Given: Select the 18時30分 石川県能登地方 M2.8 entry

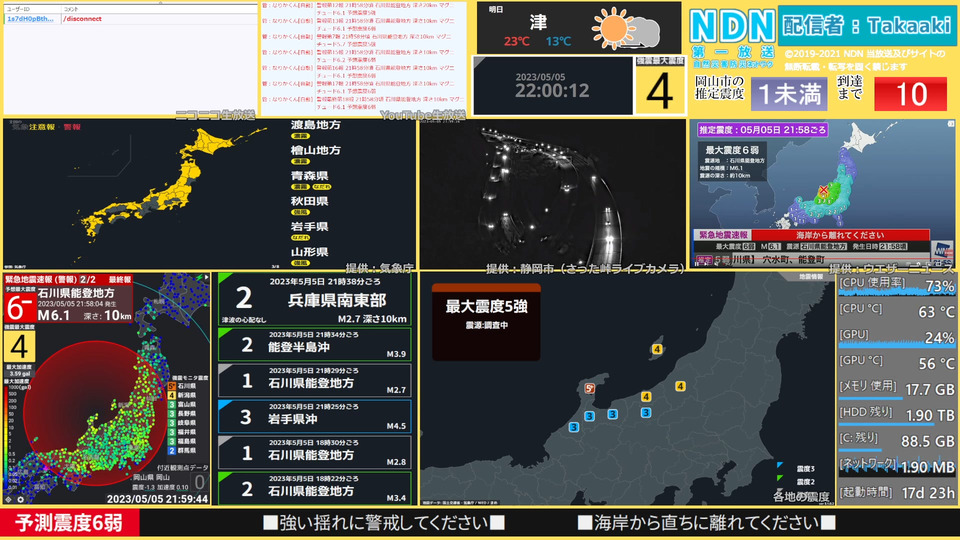Looking at the screenshot, I should click(315, 453).
